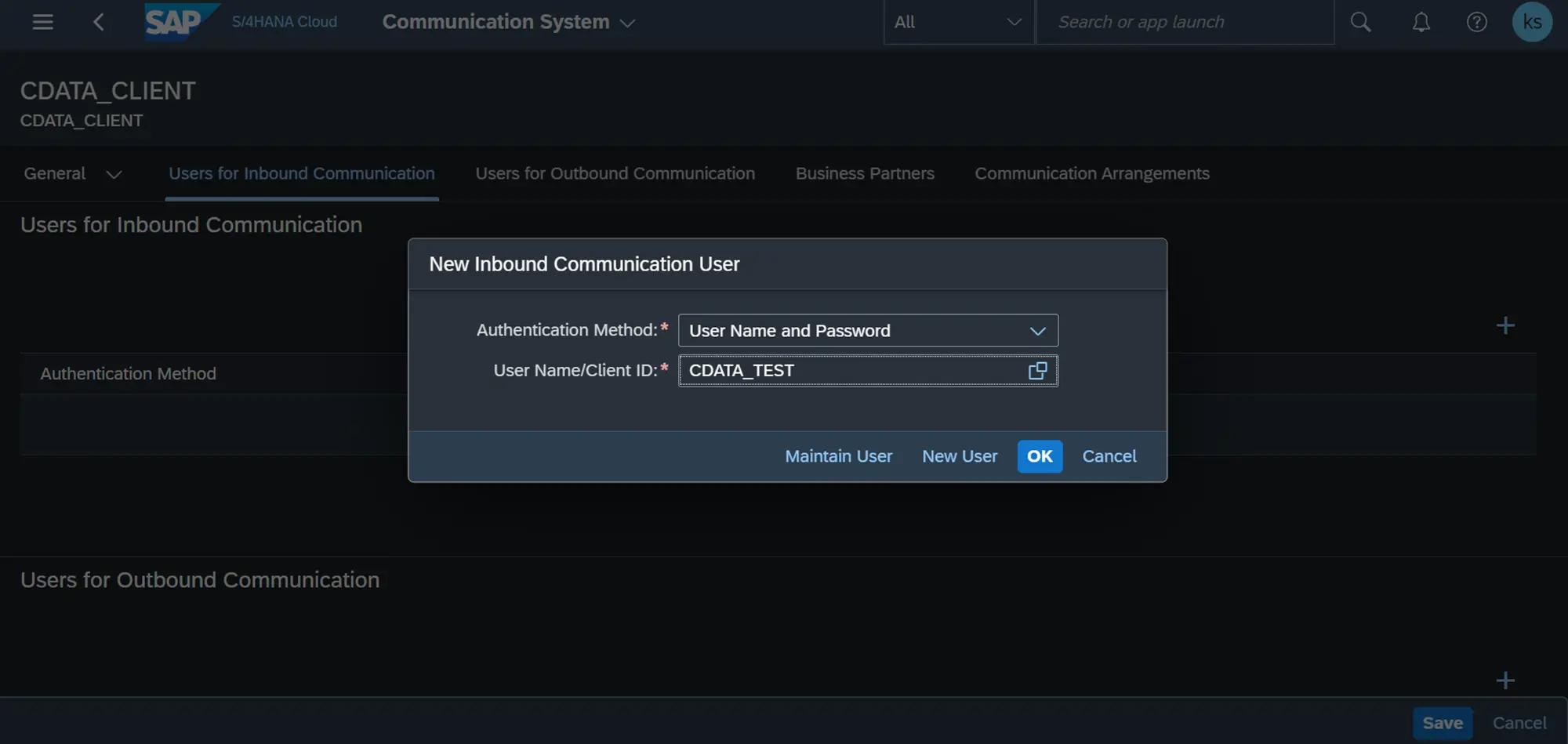
Task: Cancel the New Inbound Communication User dialog
Action: coord(1109,456)
